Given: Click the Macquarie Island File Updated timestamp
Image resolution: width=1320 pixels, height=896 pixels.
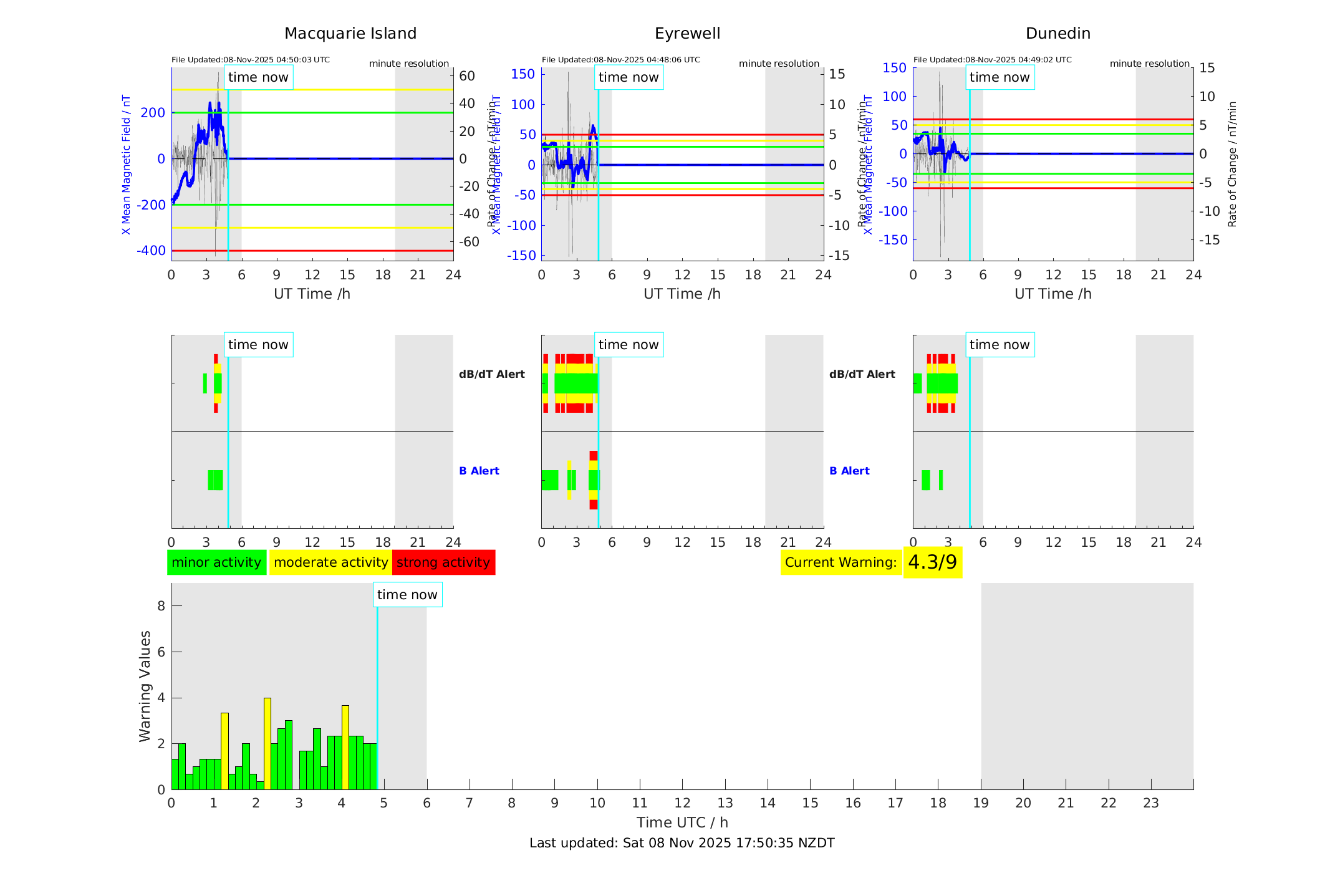Looking at the screenshot, I should (251, 60).
